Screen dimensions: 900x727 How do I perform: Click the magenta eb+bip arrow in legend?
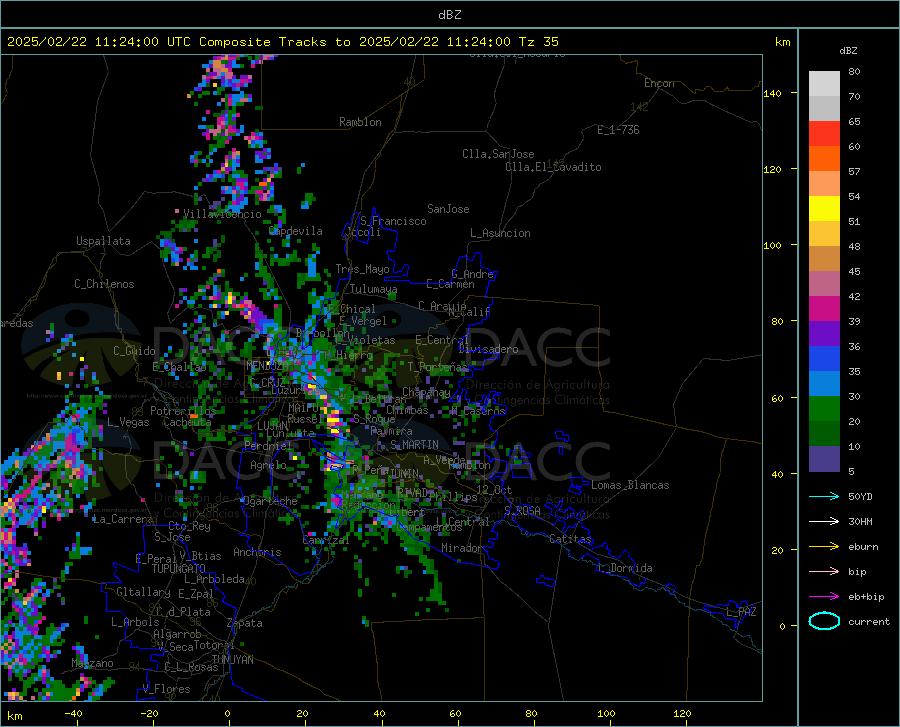pyautogui.click(x=824, y=597)
